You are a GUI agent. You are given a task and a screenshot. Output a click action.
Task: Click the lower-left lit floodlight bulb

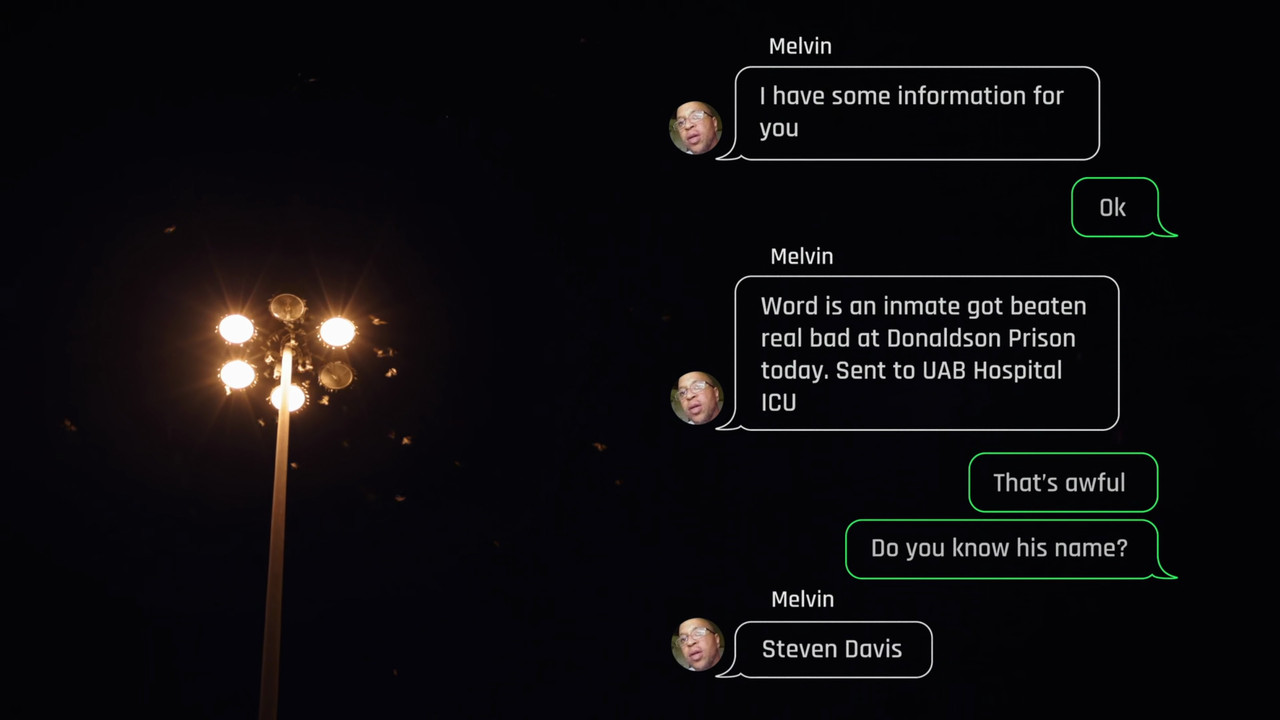pyautogui.click(x=238, y=374)
